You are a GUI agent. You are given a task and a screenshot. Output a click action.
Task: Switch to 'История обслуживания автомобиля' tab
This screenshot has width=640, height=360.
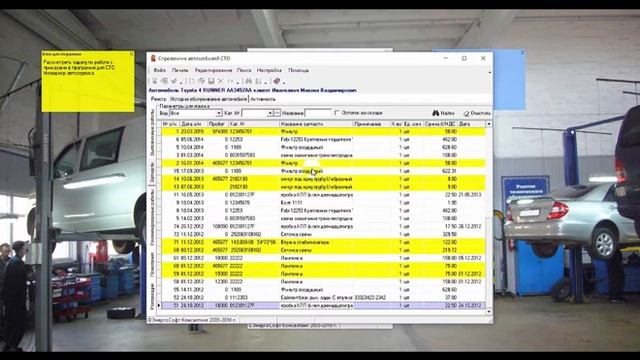point(209,99)
